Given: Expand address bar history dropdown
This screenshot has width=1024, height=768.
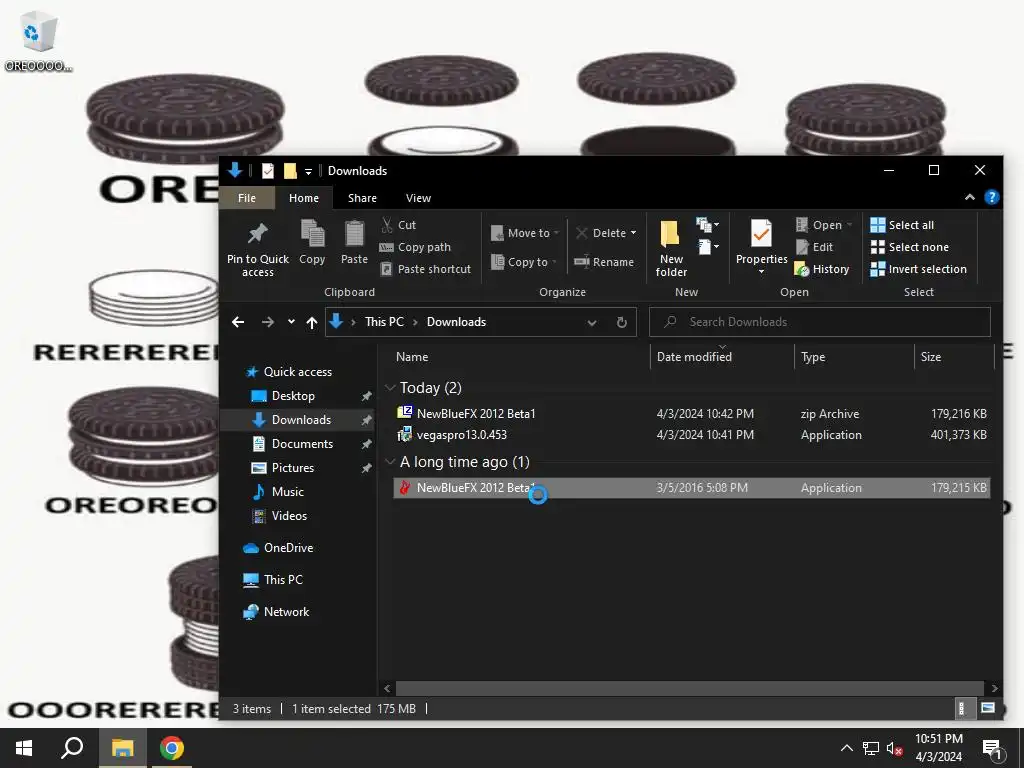Looking at the screenshot, I should click(x=592, y=322).
